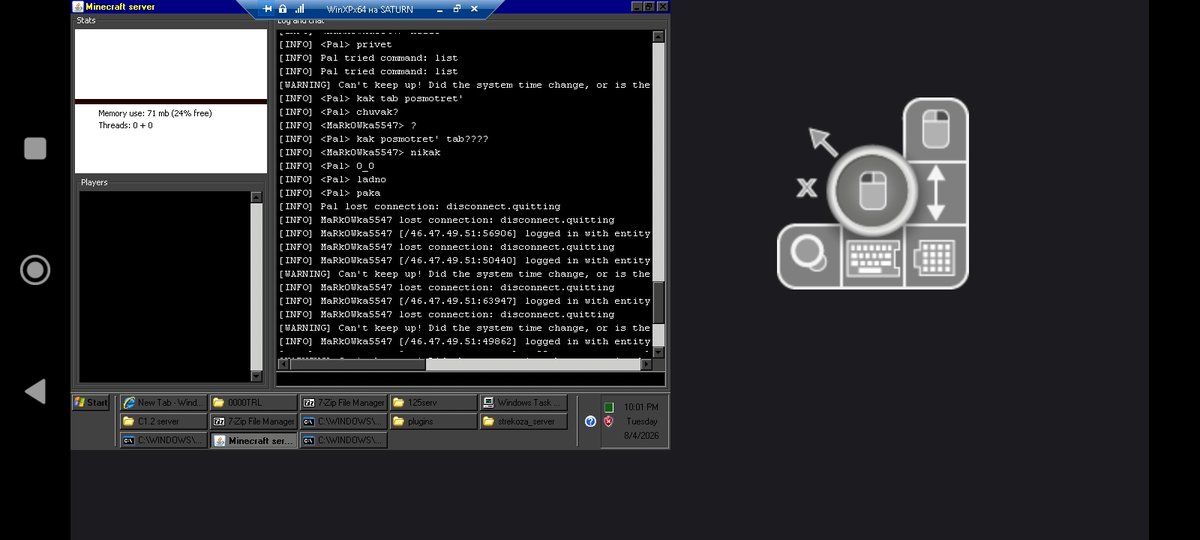Viewport: 1200px width, 540px height.
Task: Tap the Android home circle button
Action: click(35, 269)
